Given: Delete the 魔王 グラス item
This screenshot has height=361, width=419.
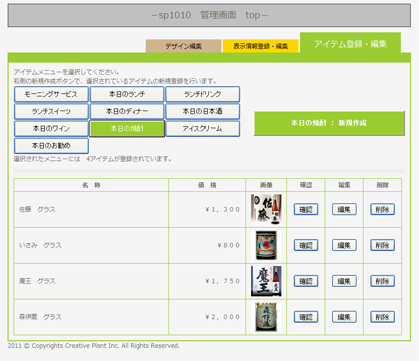Looking at the screenshot, I should 382,281.
